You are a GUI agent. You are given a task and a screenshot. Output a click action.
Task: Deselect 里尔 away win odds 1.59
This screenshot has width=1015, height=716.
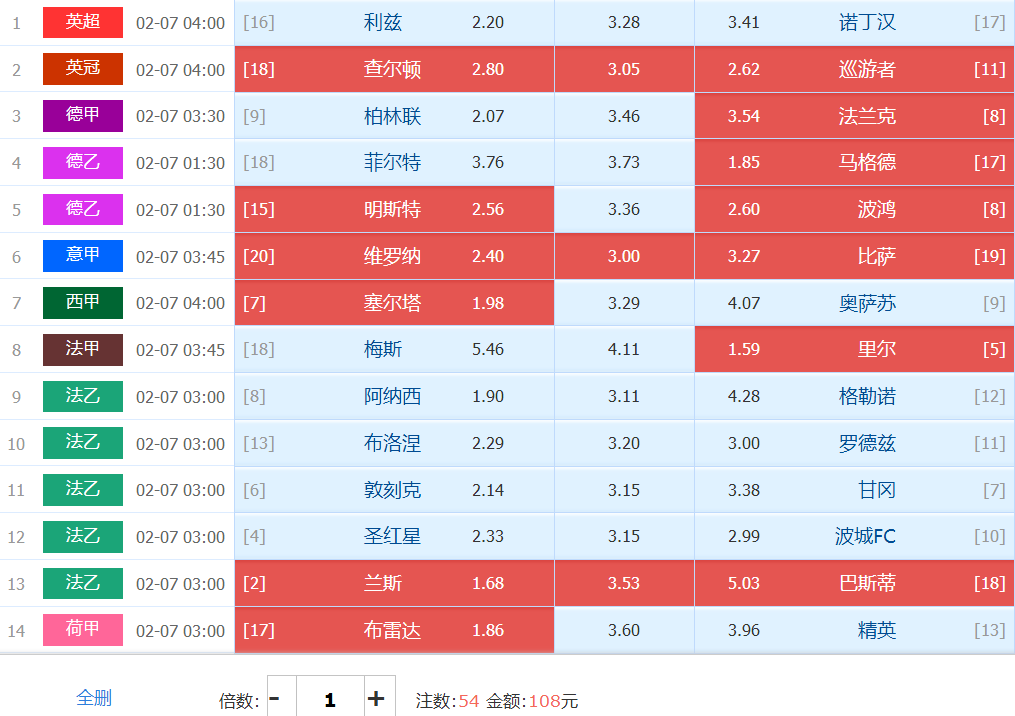pos(854,350)
